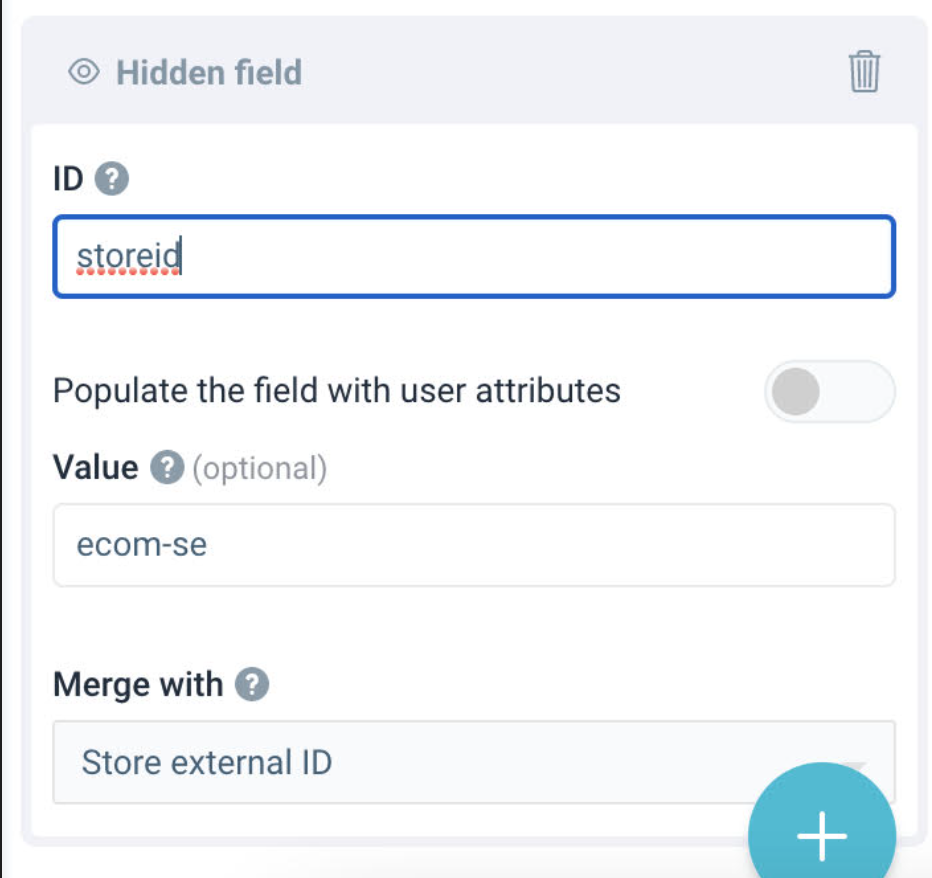Focus the ID field containing storeid

click(x=474, y=256)
